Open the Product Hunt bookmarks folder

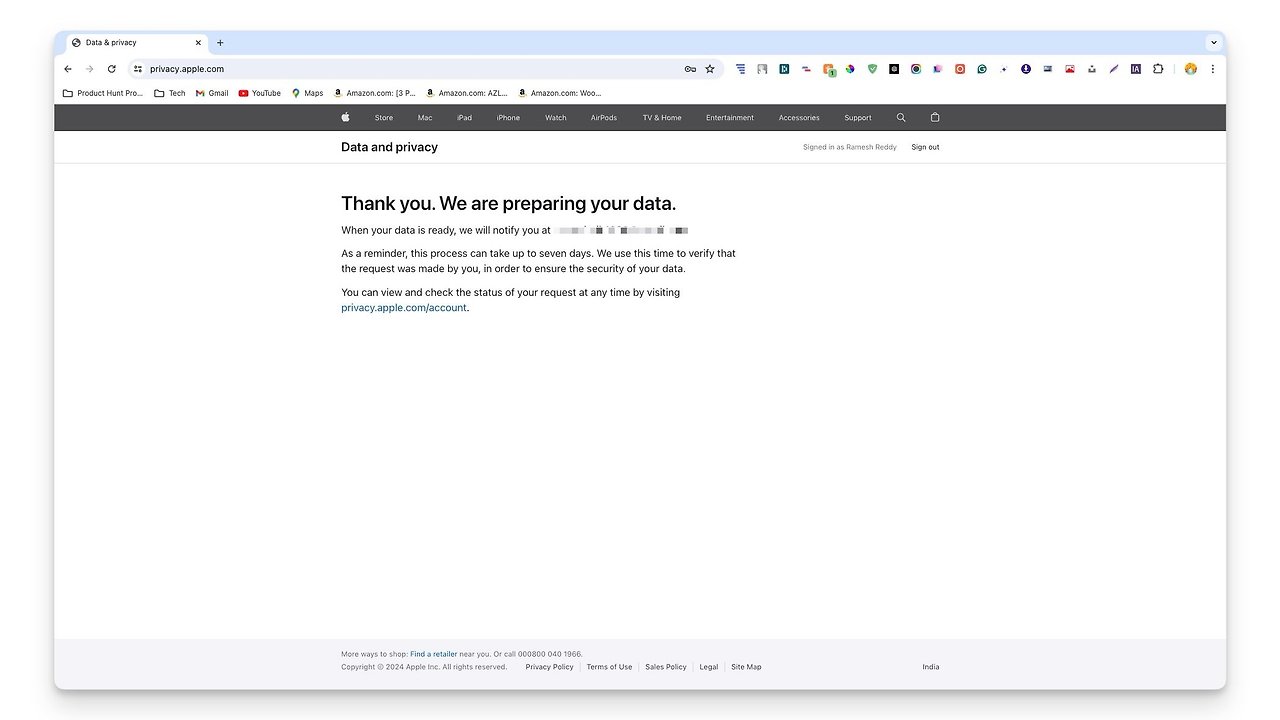click(103, 93)
